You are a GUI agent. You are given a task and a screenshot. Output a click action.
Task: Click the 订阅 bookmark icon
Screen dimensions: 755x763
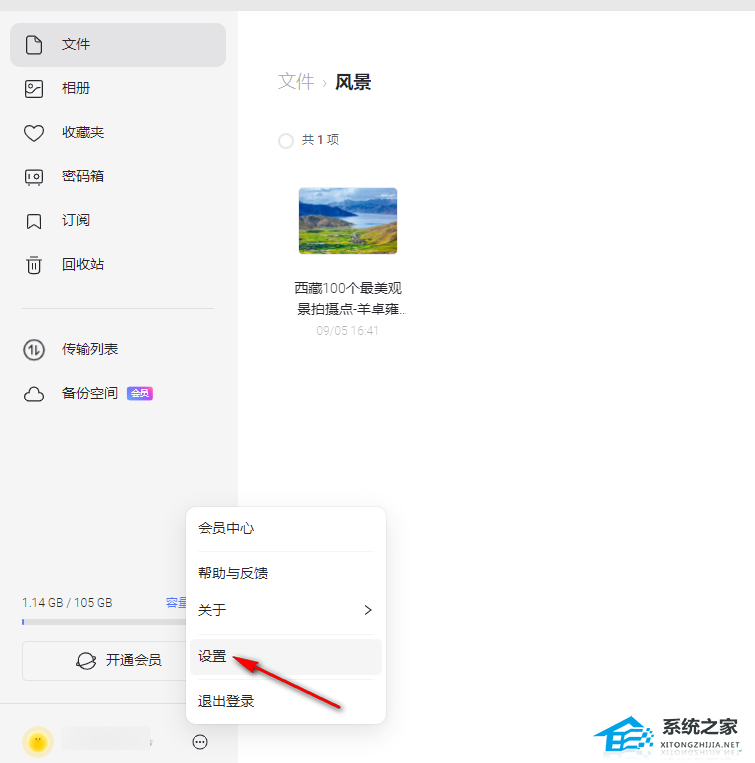click(x=34, y=221)
